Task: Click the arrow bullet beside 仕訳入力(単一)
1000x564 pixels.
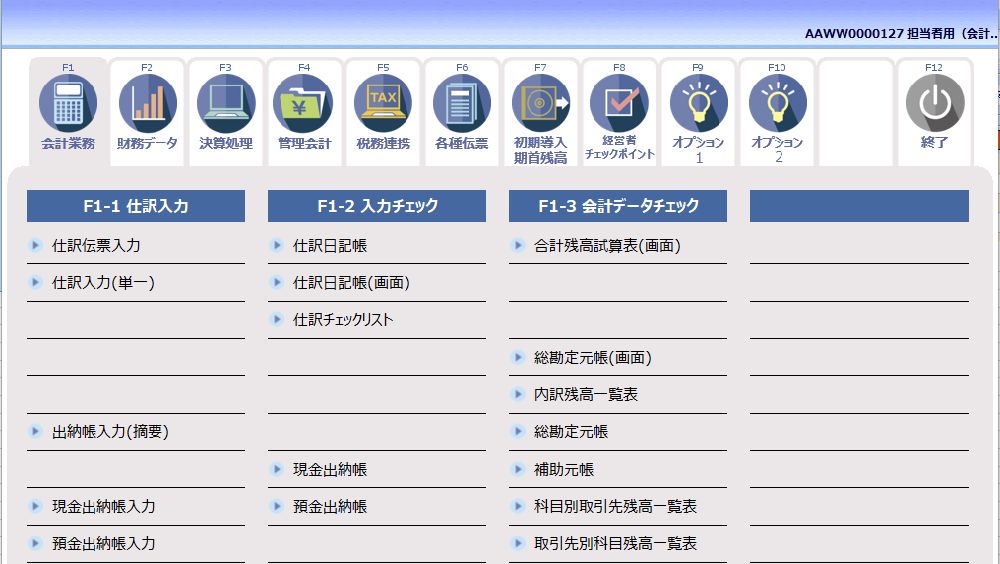Action: pyautogui.click(x=36, y=282)
